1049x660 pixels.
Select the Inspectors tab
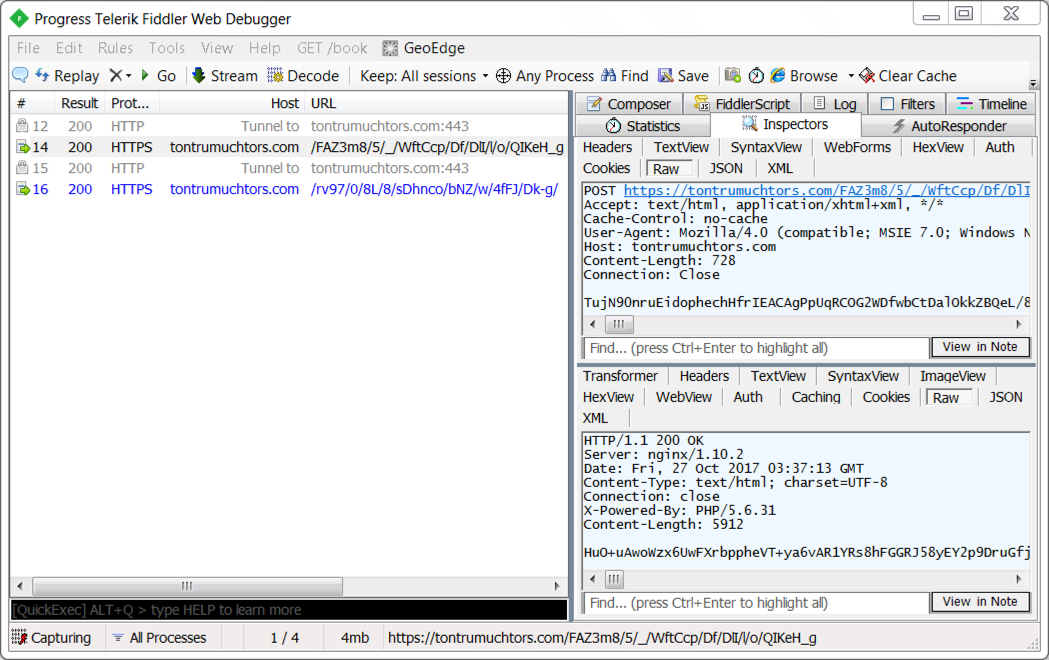[785, 124]
